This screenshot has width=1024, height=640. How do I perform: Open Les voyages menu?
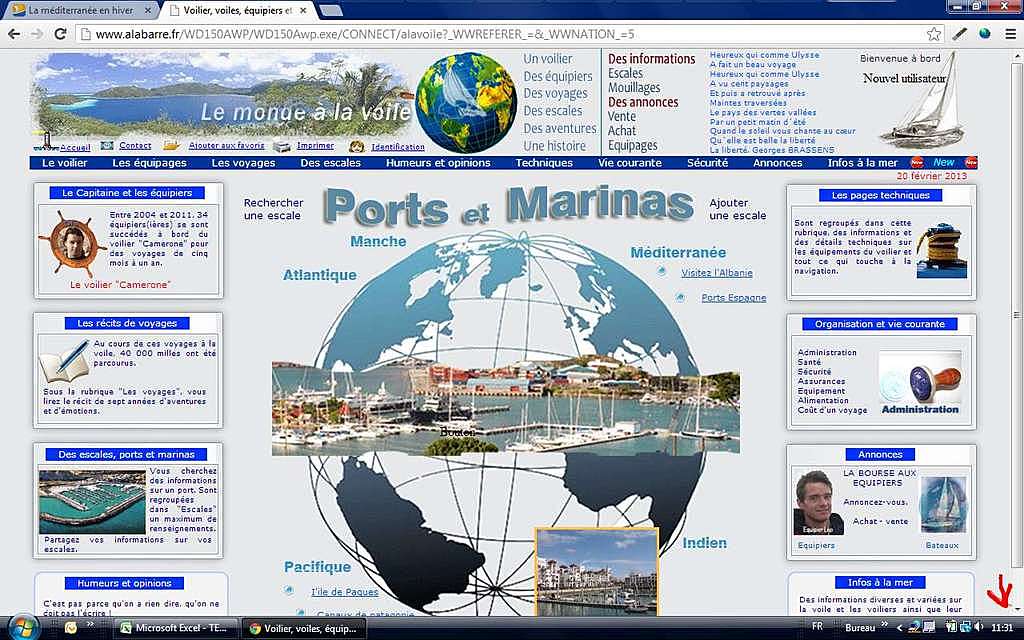[244, 163]
